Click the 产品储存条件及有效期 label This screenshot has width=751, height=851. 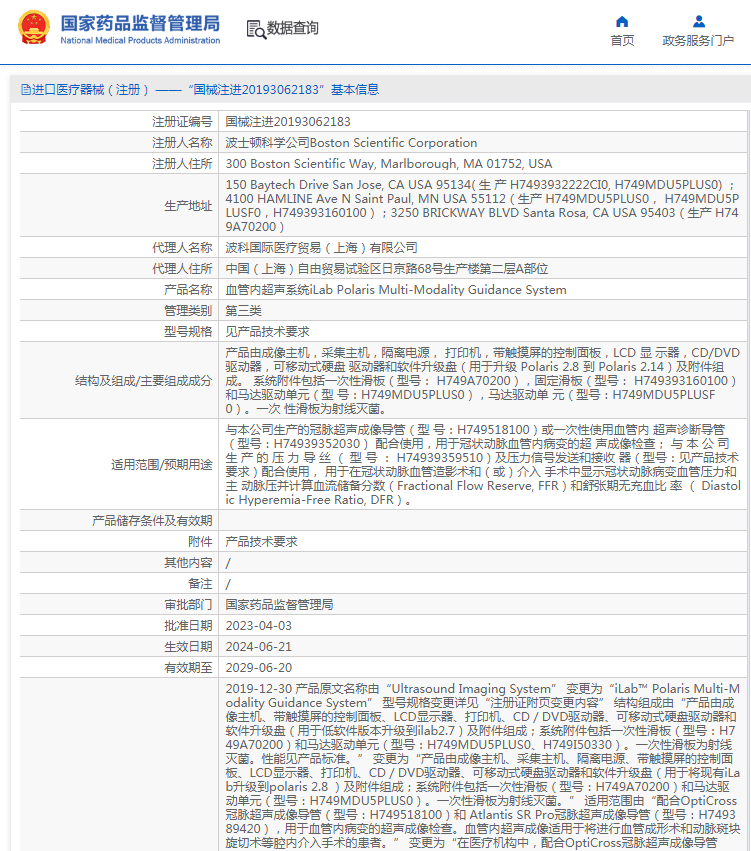[151, 521]
